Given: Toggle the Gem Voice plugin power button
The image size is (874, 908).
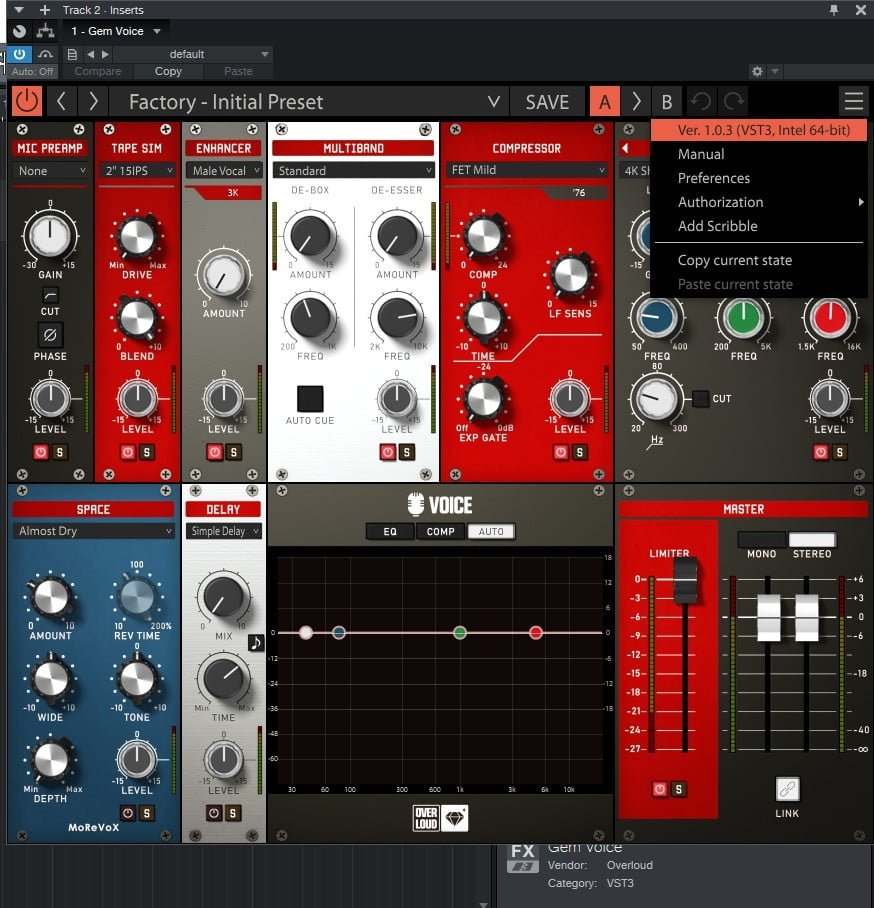Looking at the screenshot, I should point(27,102).
